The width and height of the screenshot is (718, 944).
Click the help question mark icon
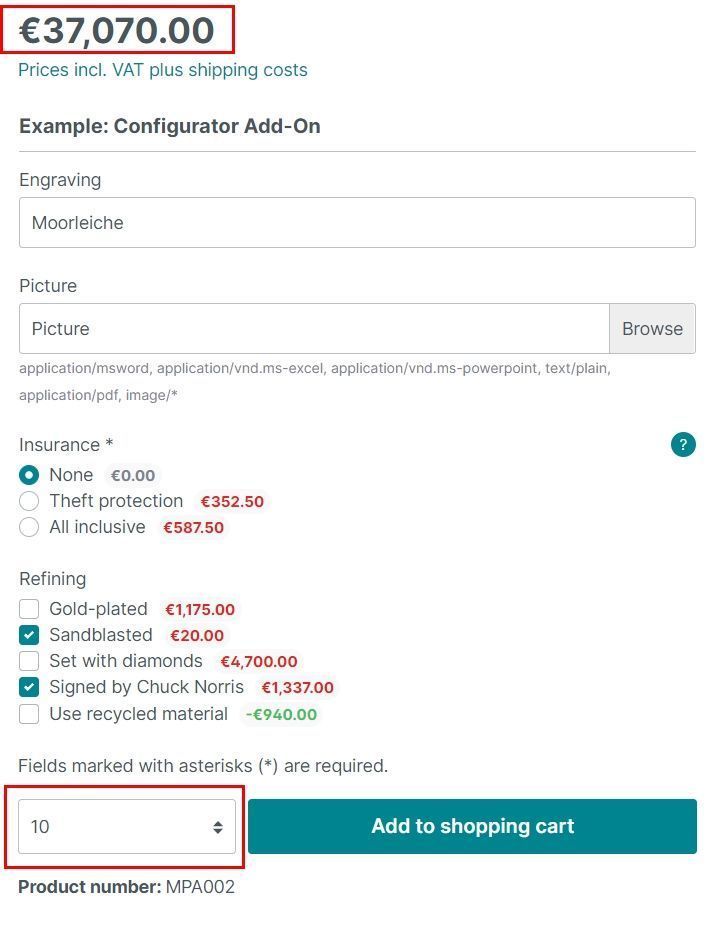pyautogui.click(x=683, y=445)
